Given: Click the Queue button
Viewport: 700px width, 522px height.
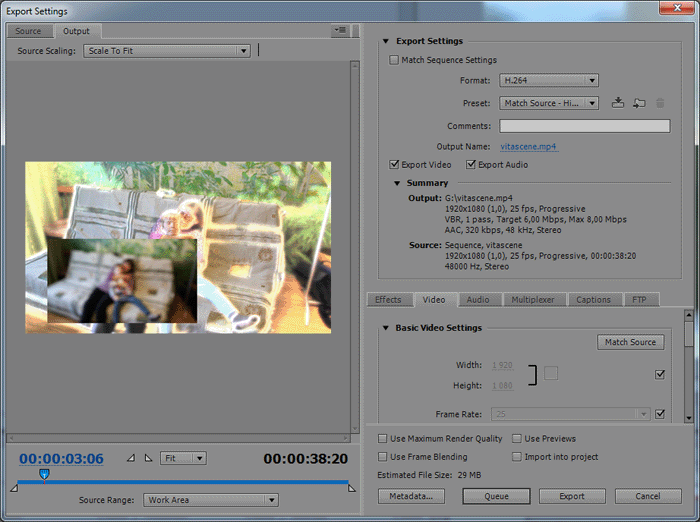Looking at the screenshot, I should click(x=497, y=496).
